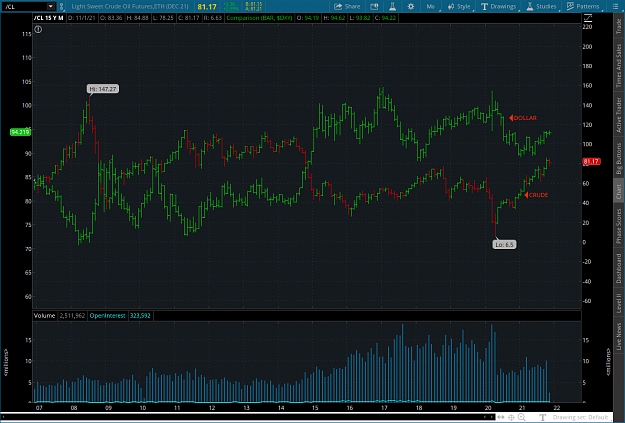This screenshot has height=423, width=625.
Task: Click the 2,511,962 volume value
Action: pyautogui.click(x=72, y=316)
